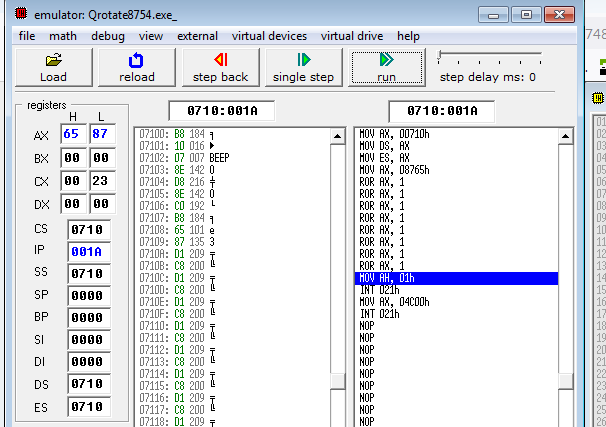Open the file menu

click(x=26, y=35)
